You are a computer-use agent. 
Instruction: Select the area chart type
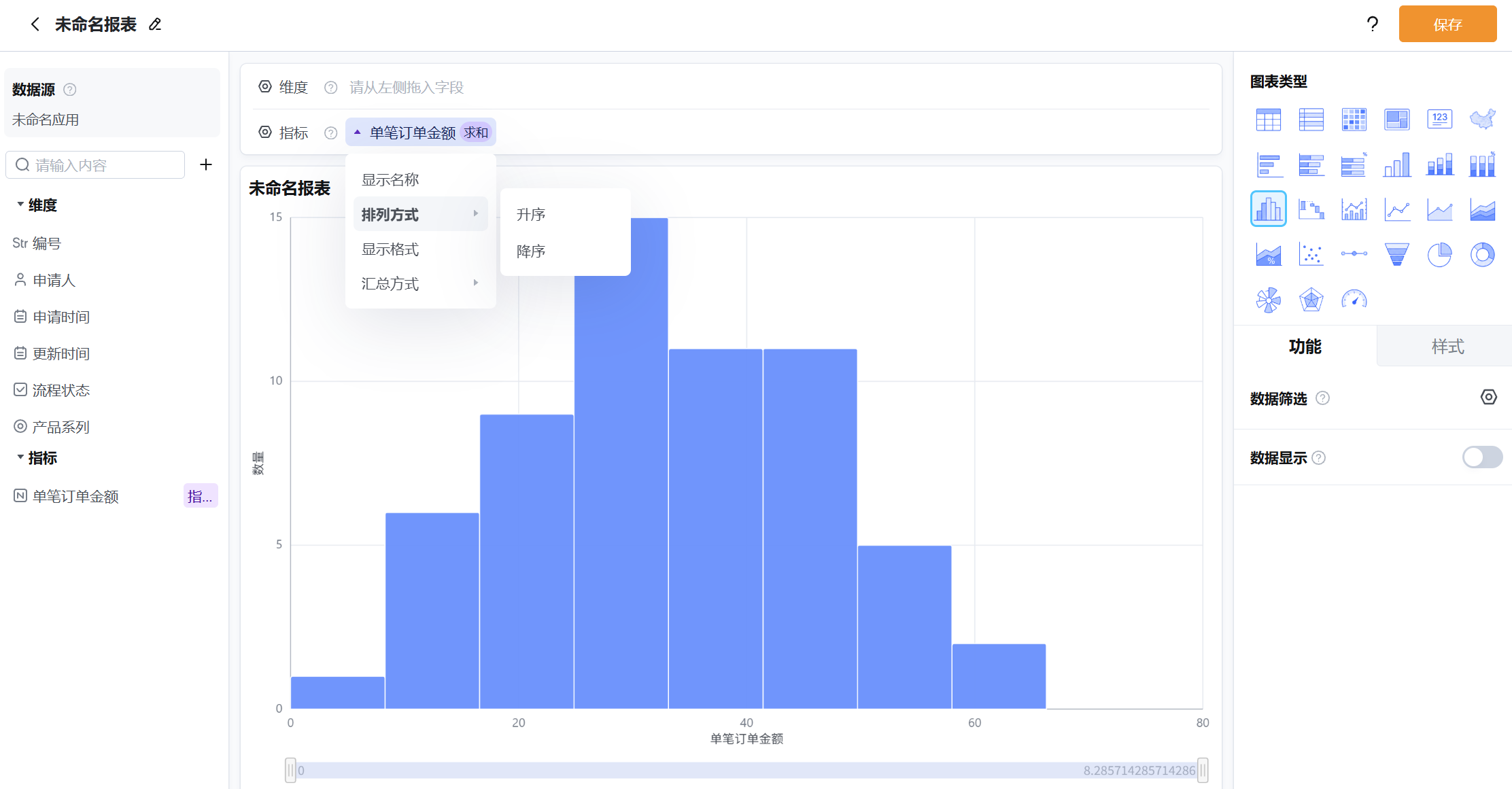[x=1439, y=209]
